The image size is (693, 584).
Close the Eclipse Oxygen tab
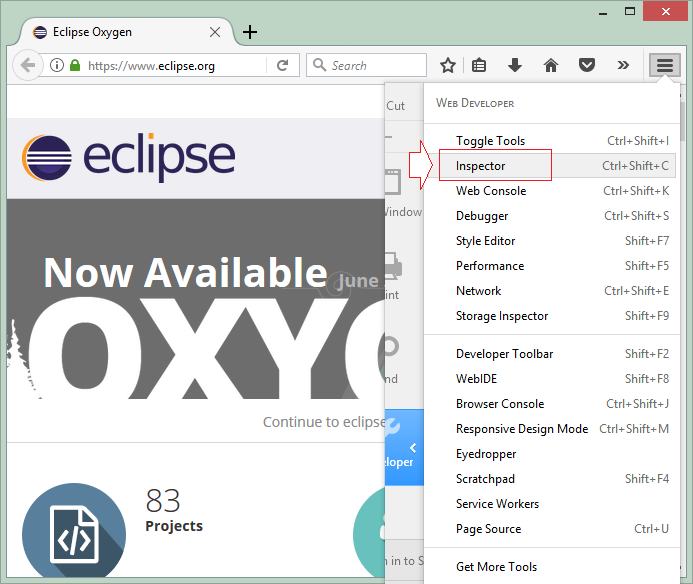click(215, 32)
